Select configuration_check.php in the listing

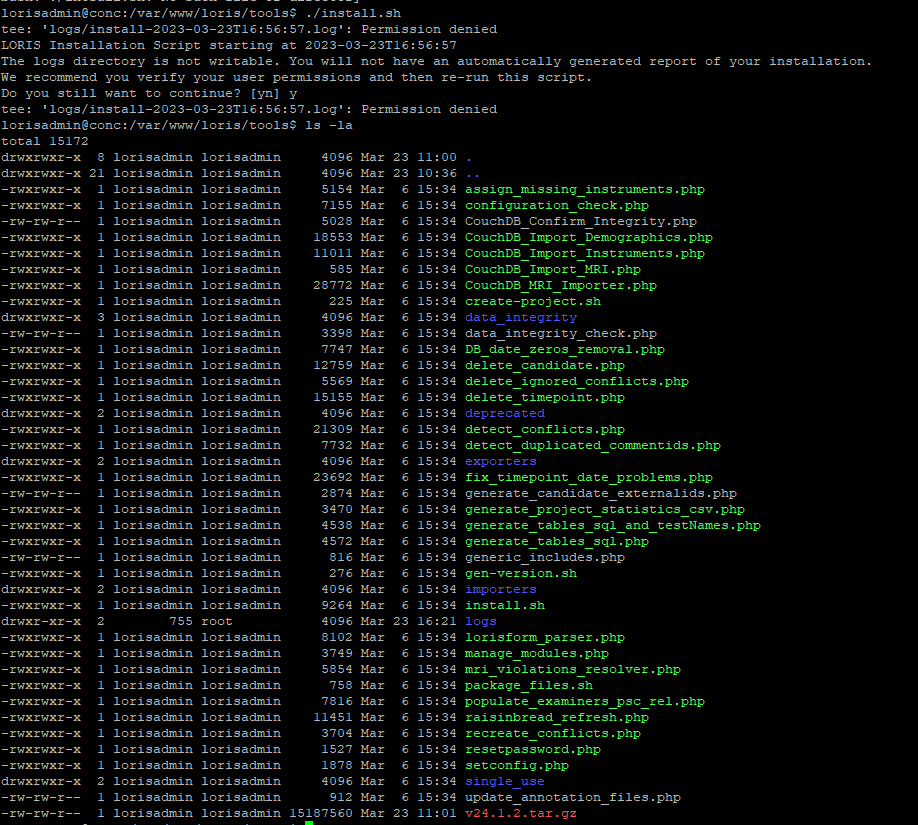tap(557, 206)
